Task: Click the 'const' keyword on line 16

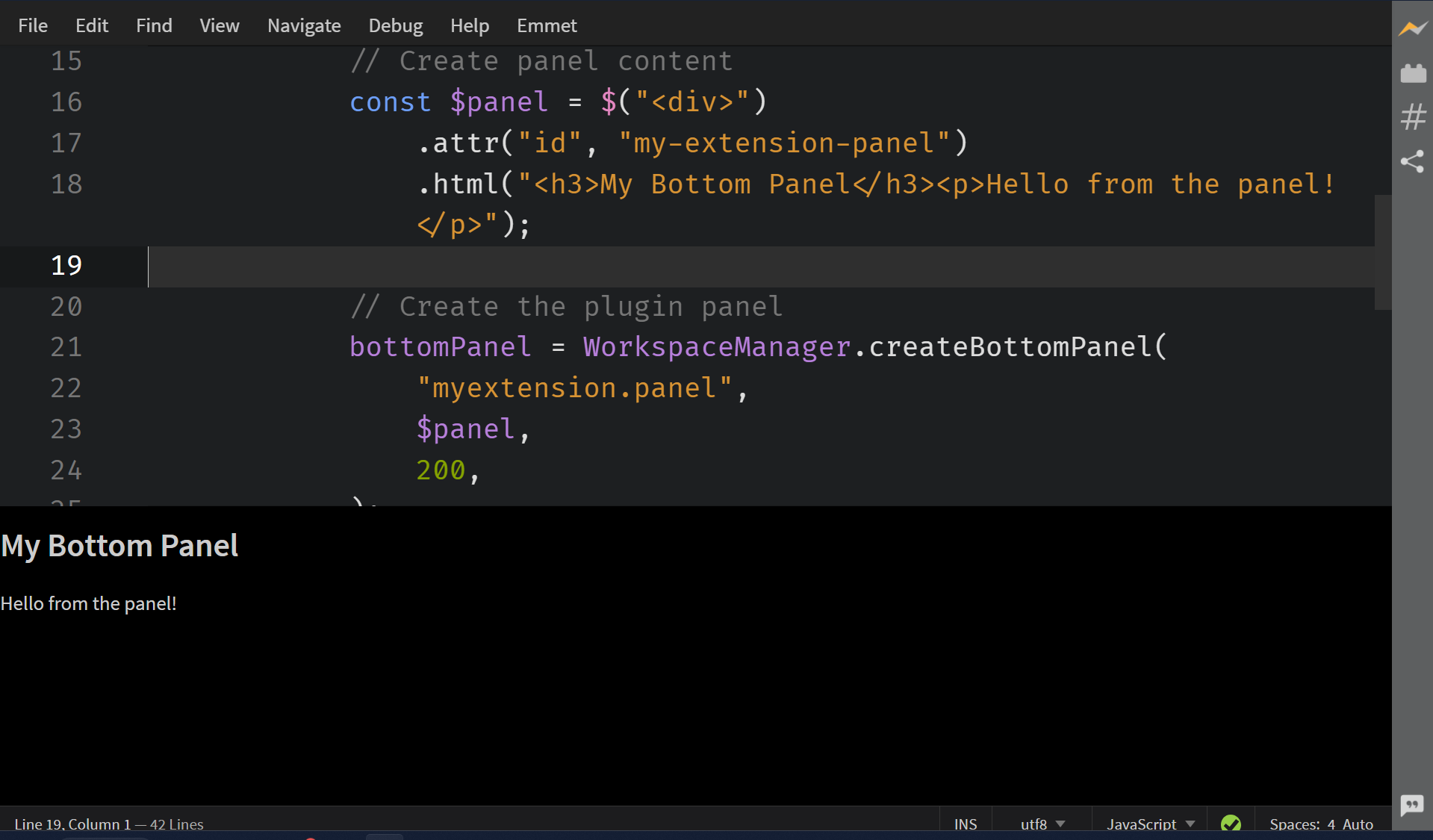Action: 391,102
